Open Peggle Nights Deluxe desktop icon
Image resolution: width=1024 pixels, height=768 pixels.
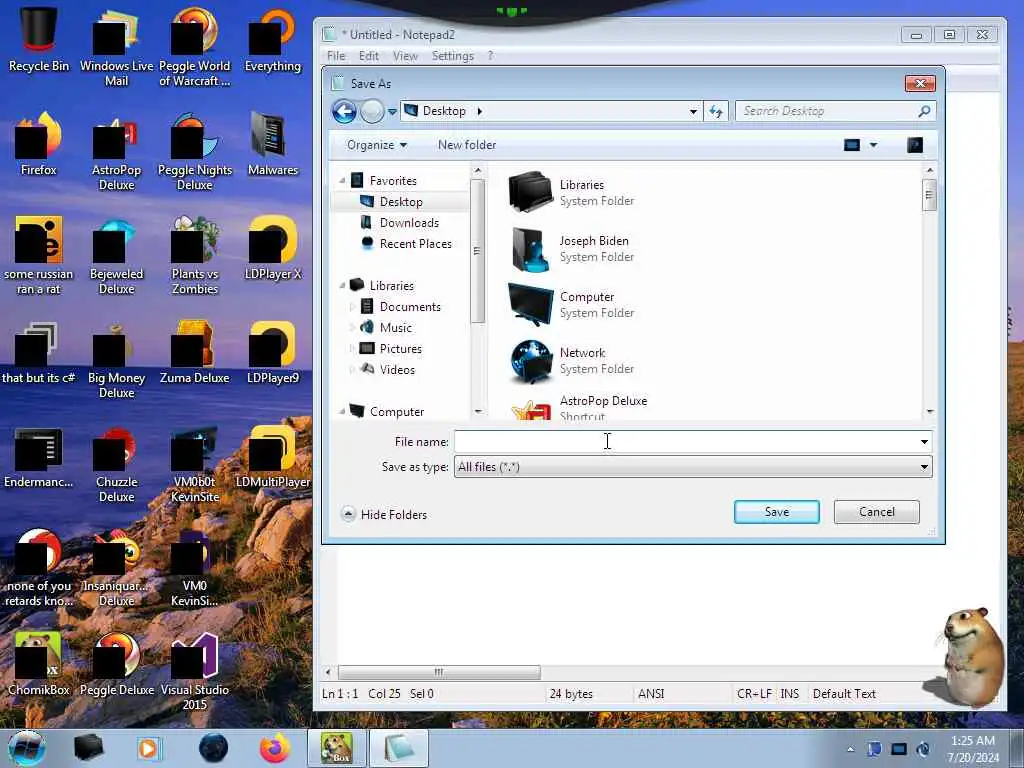click(x=195, y=152)
